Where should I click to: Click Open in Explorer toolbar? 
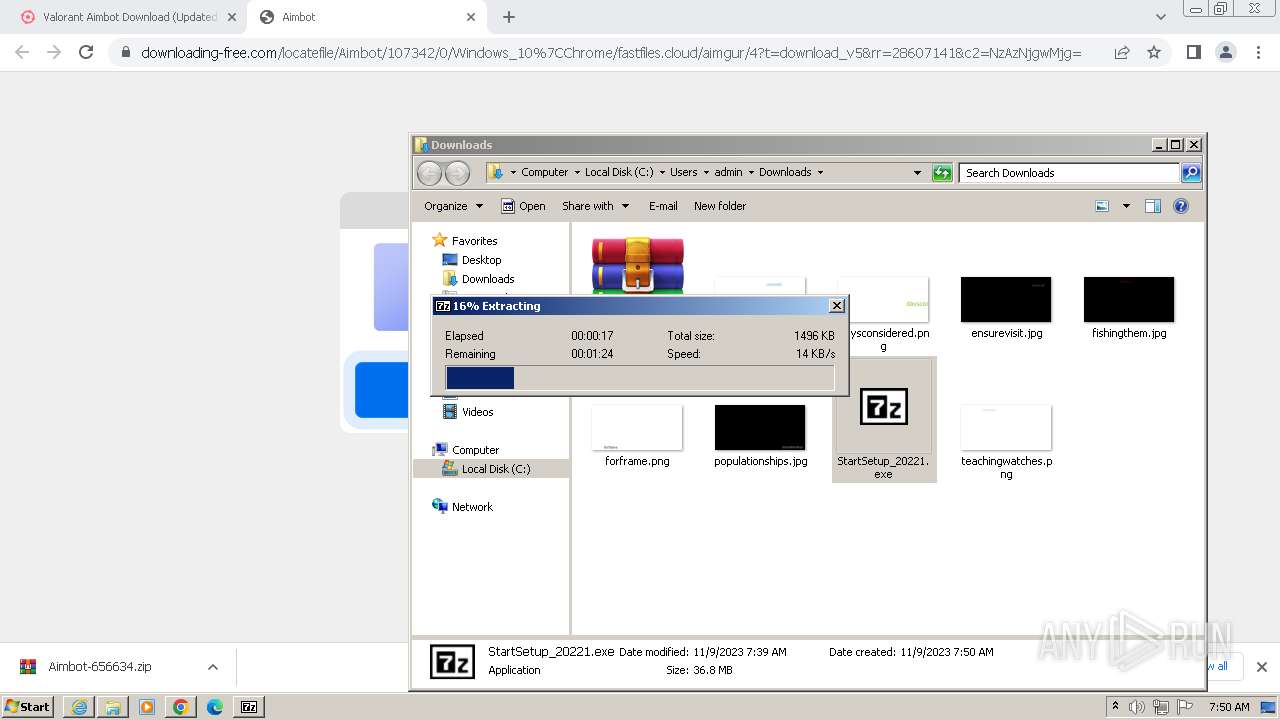(x=523, y=206)
